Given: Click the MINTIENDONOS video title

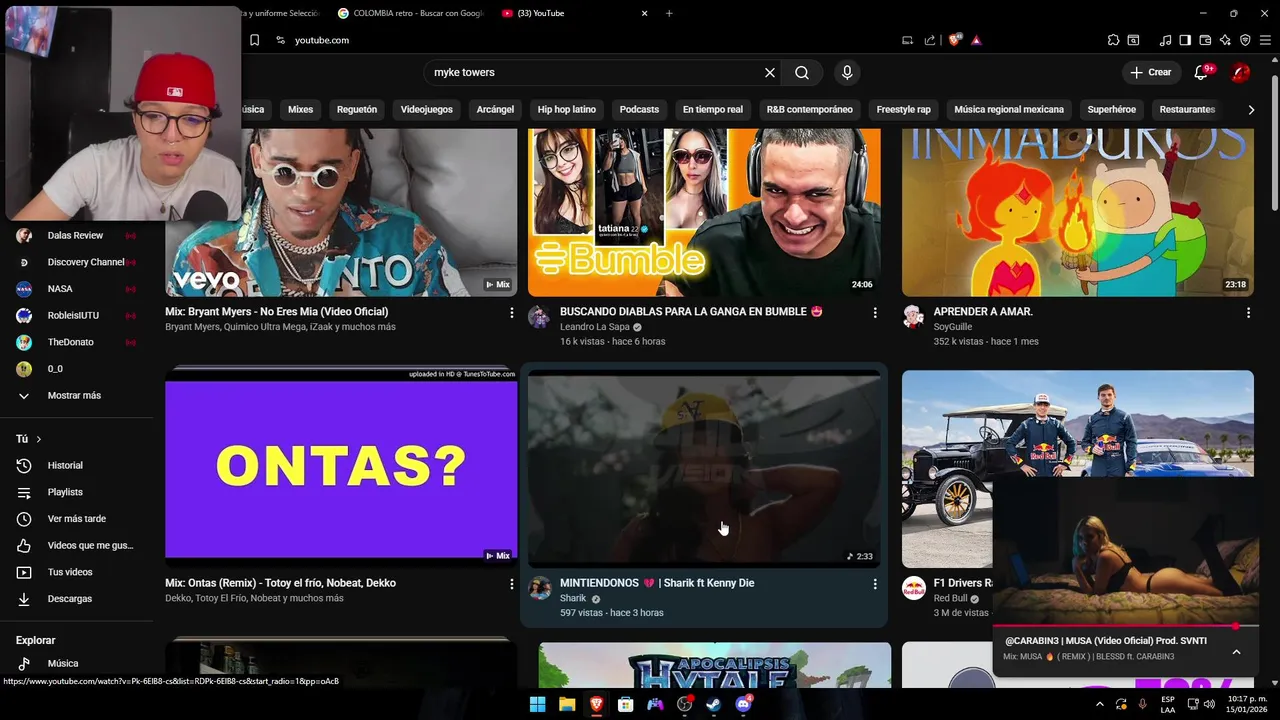Looking at the screenshot, I should (657, 583).
